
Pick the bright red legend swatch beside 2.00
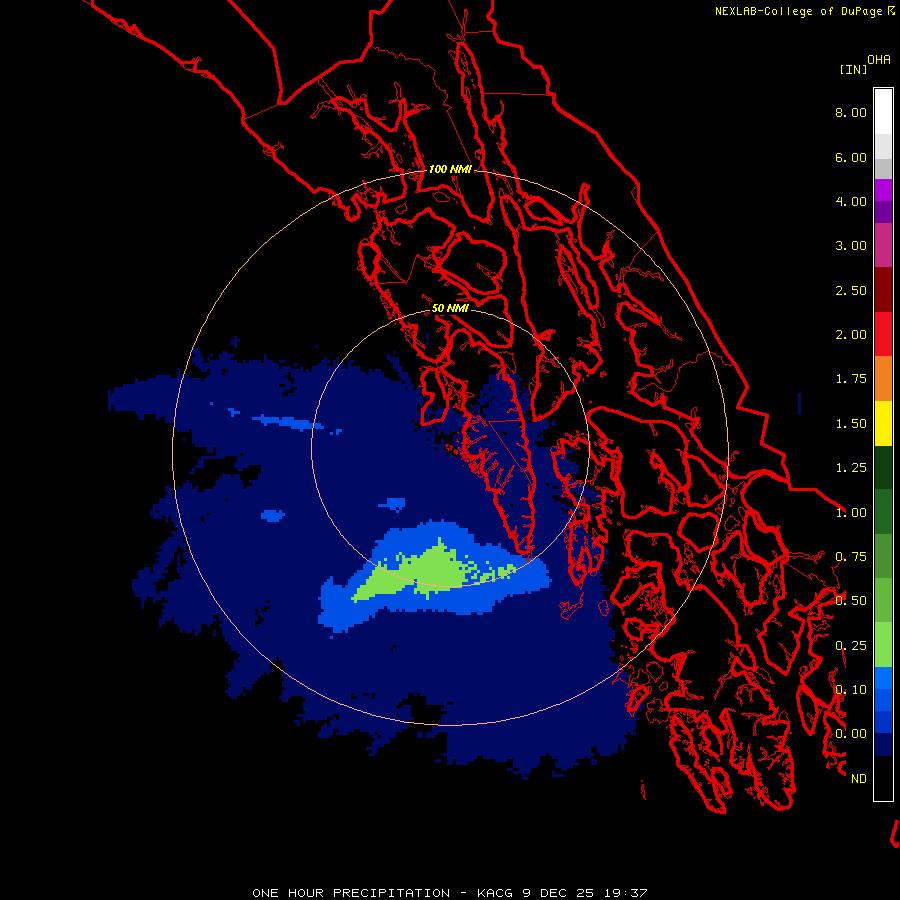point(883,334)
